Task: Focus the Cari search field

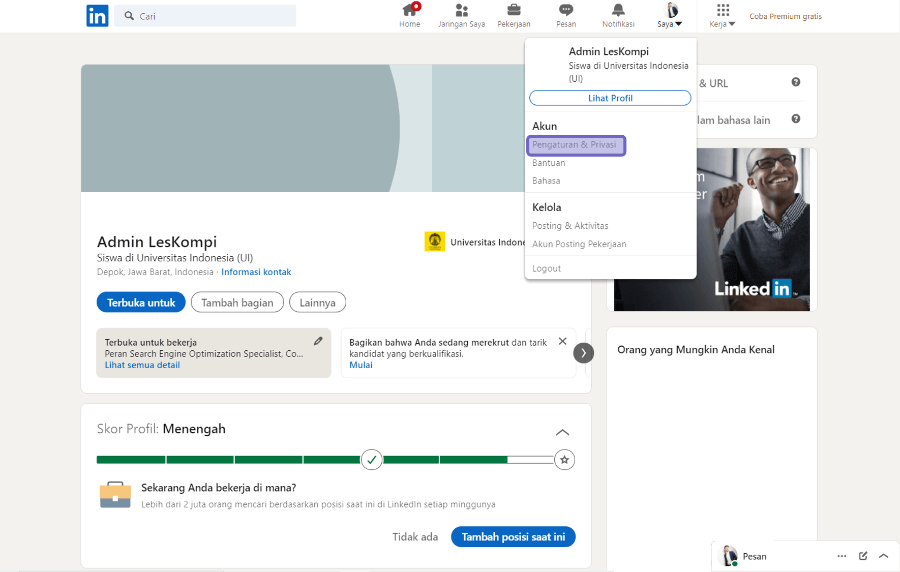Action: tap(205, 16)
